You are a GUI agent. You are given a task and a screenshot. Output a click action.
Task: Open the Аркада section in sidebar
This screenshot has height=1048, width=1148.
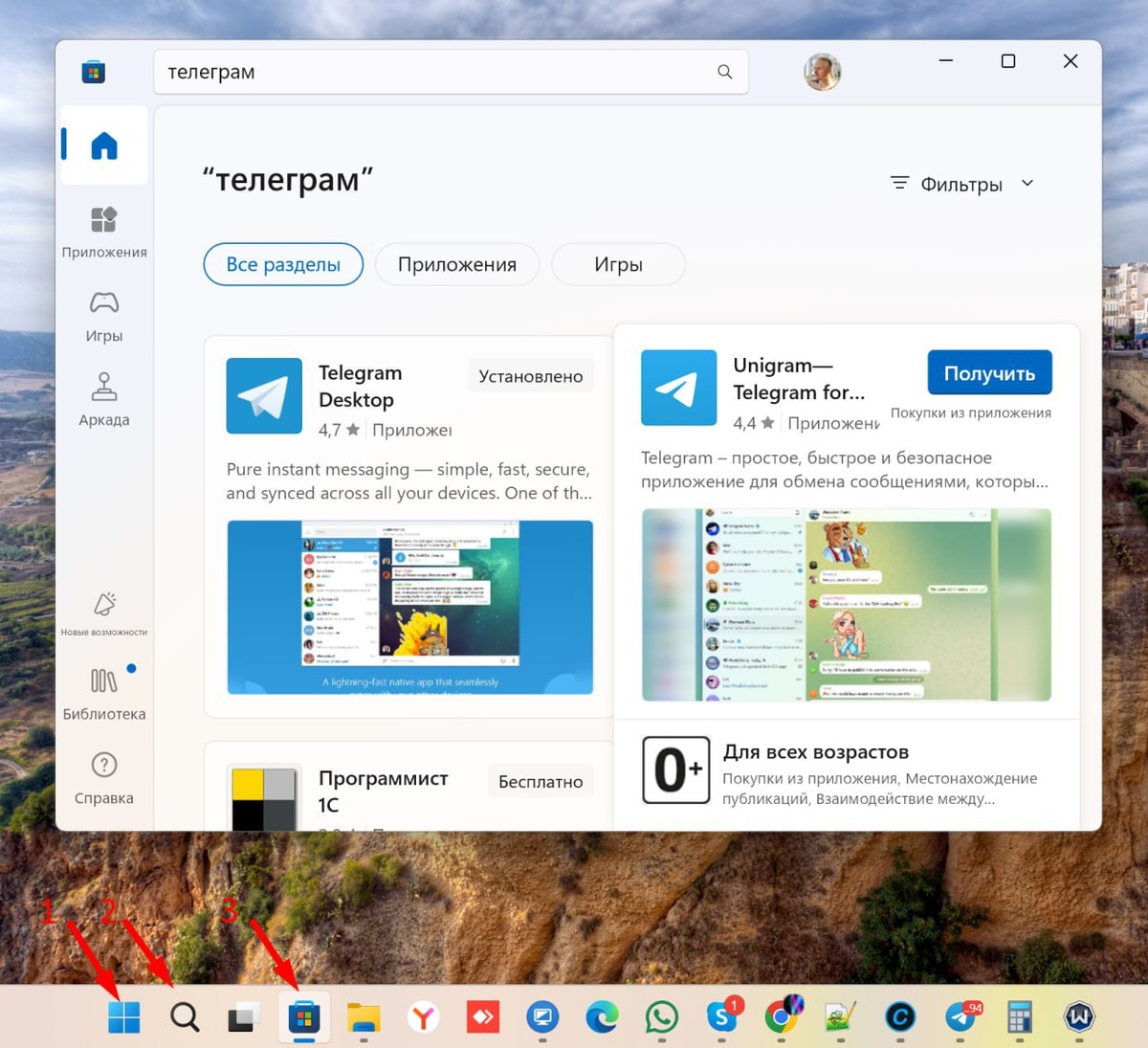[103, 399]
